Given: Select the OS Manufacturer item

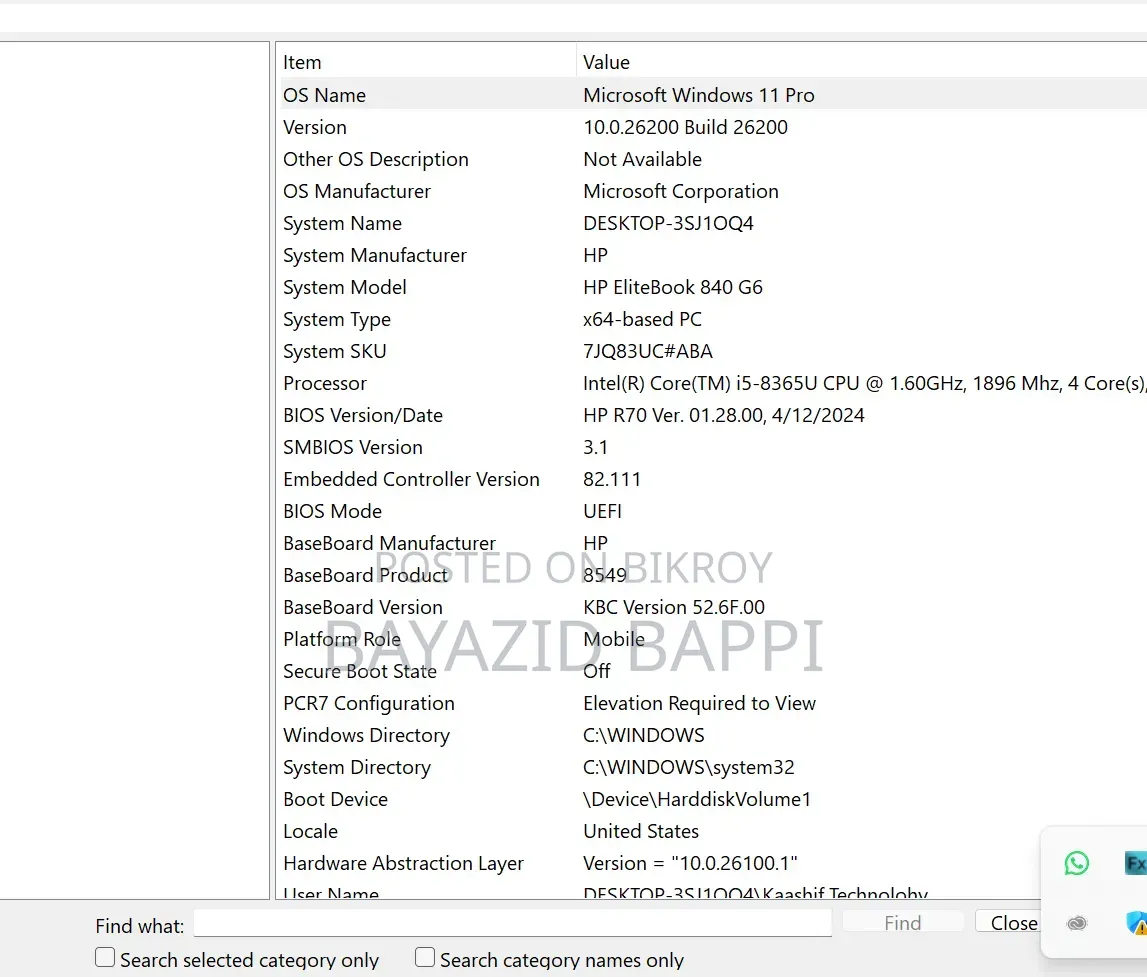Looking at the screenshot, I should (357, 192).
